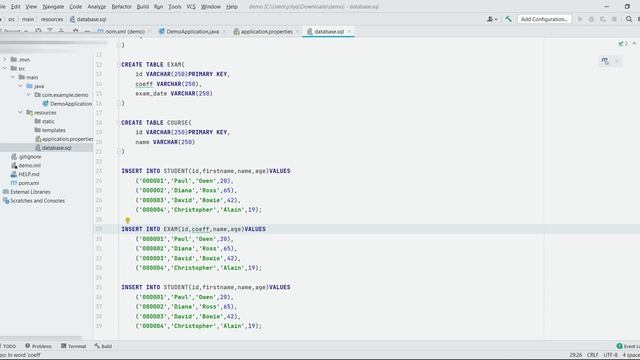Collapse the java folder arrow
640x360 pixels.
20,86
